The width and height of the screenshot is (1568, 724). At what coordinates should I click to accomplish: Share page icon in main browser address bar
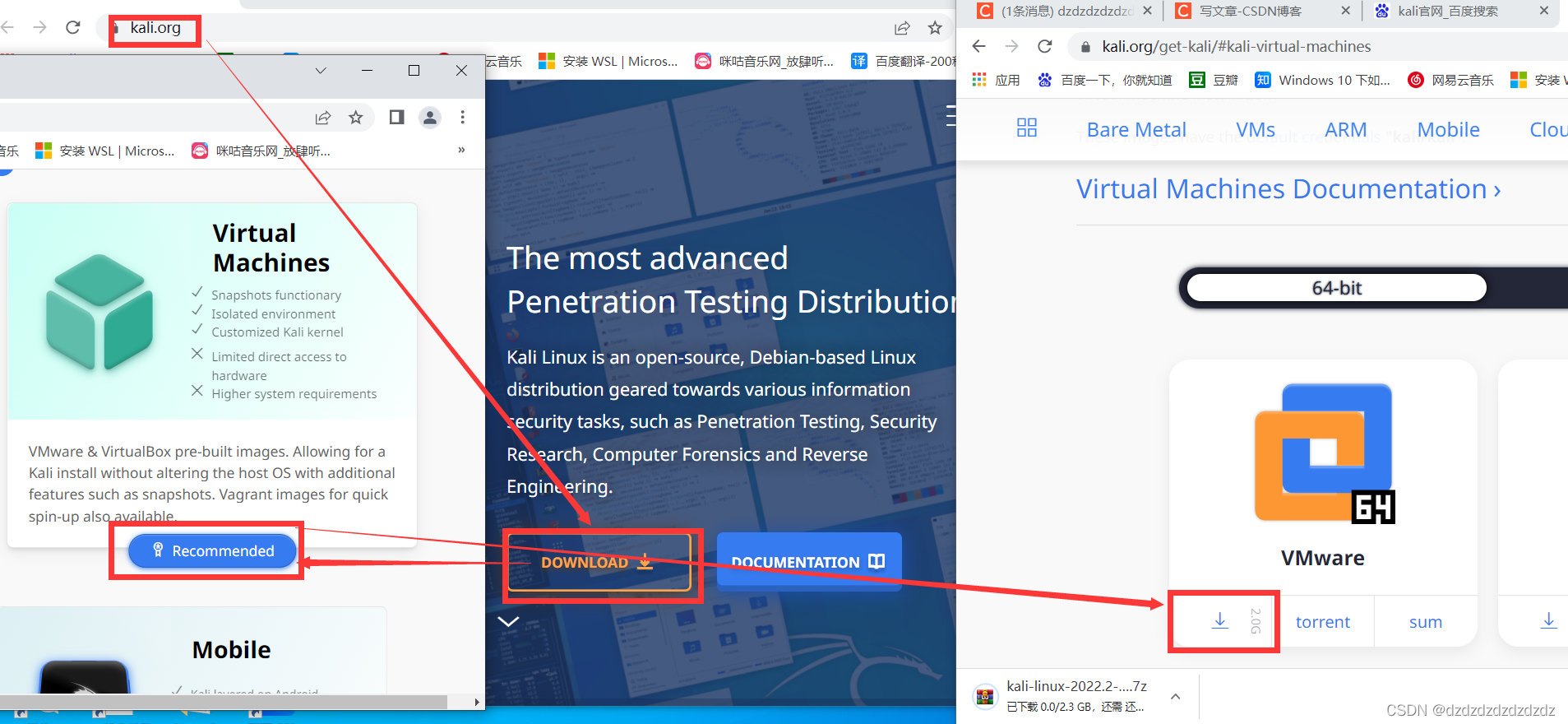pos(902,28)
